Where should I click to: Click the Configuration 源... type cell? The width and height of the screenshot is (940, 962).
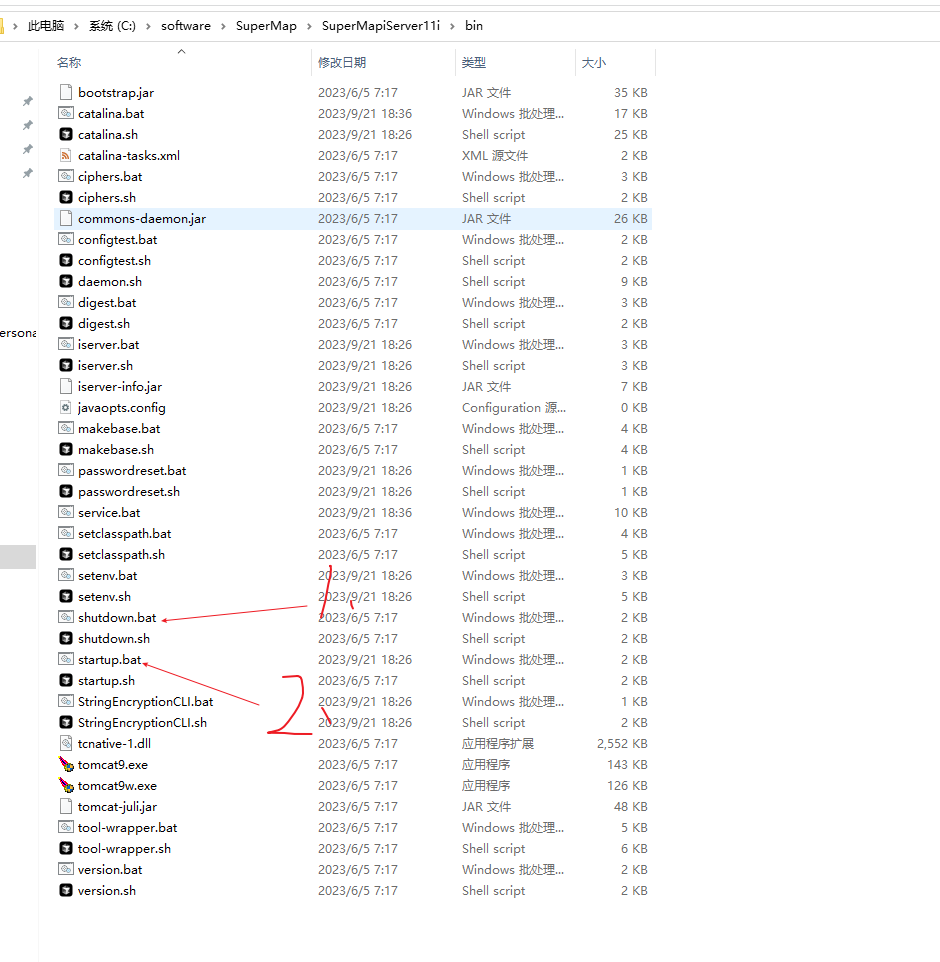pos(514,408)
